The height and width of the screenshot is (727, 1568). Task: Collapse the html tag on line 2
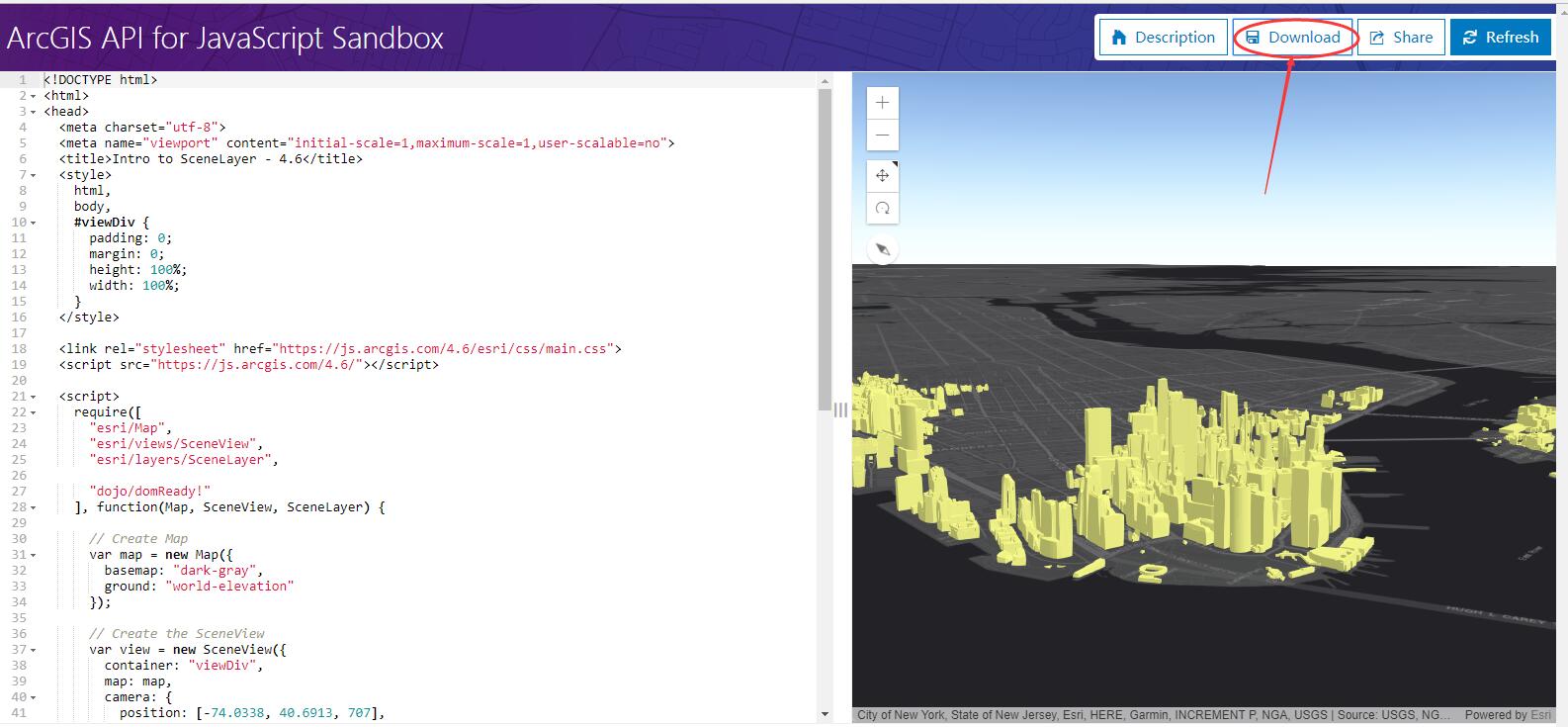pos(33,96)
